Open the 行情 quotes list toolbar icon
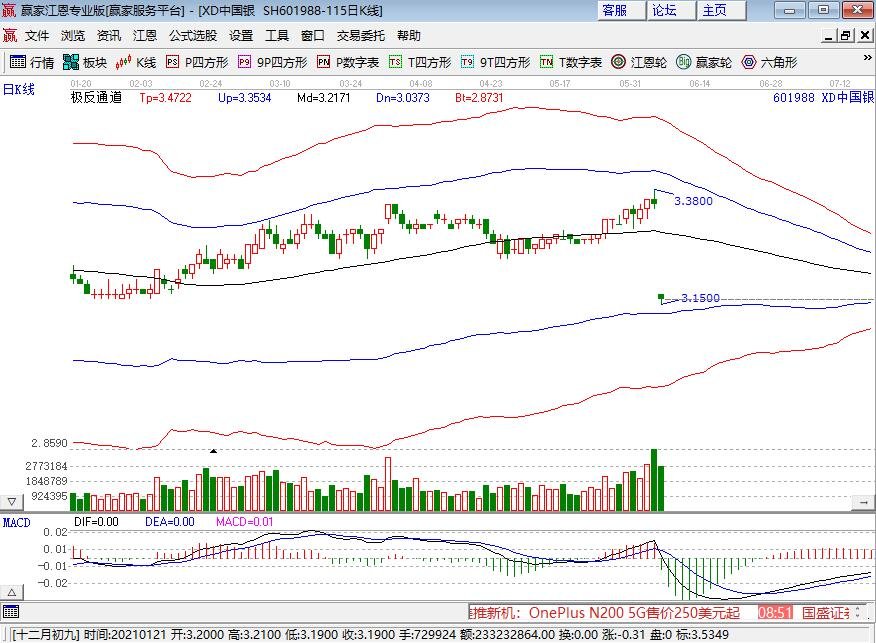This screenshot has width=876, height=643. [32, 62]
